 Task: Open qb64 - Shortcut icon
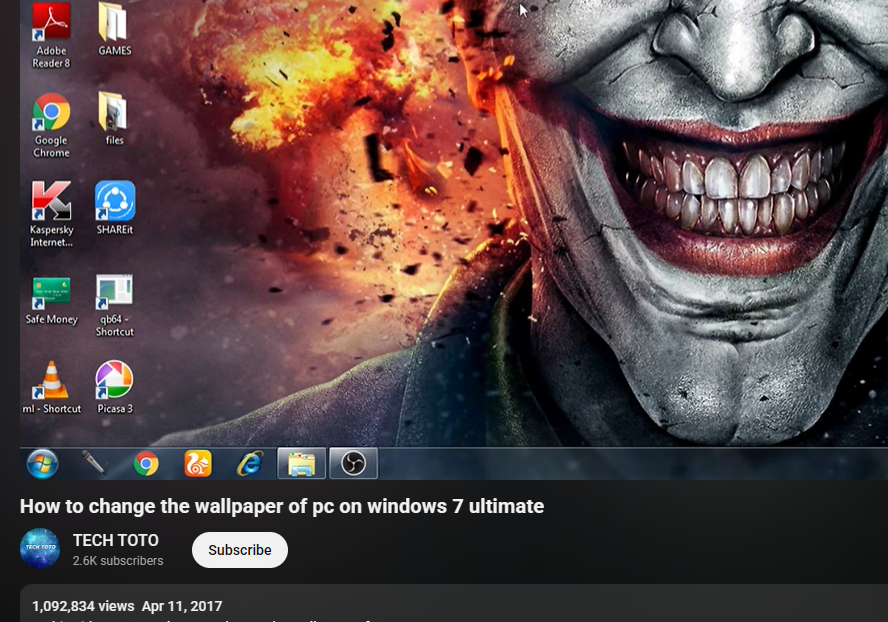[114, 306]
